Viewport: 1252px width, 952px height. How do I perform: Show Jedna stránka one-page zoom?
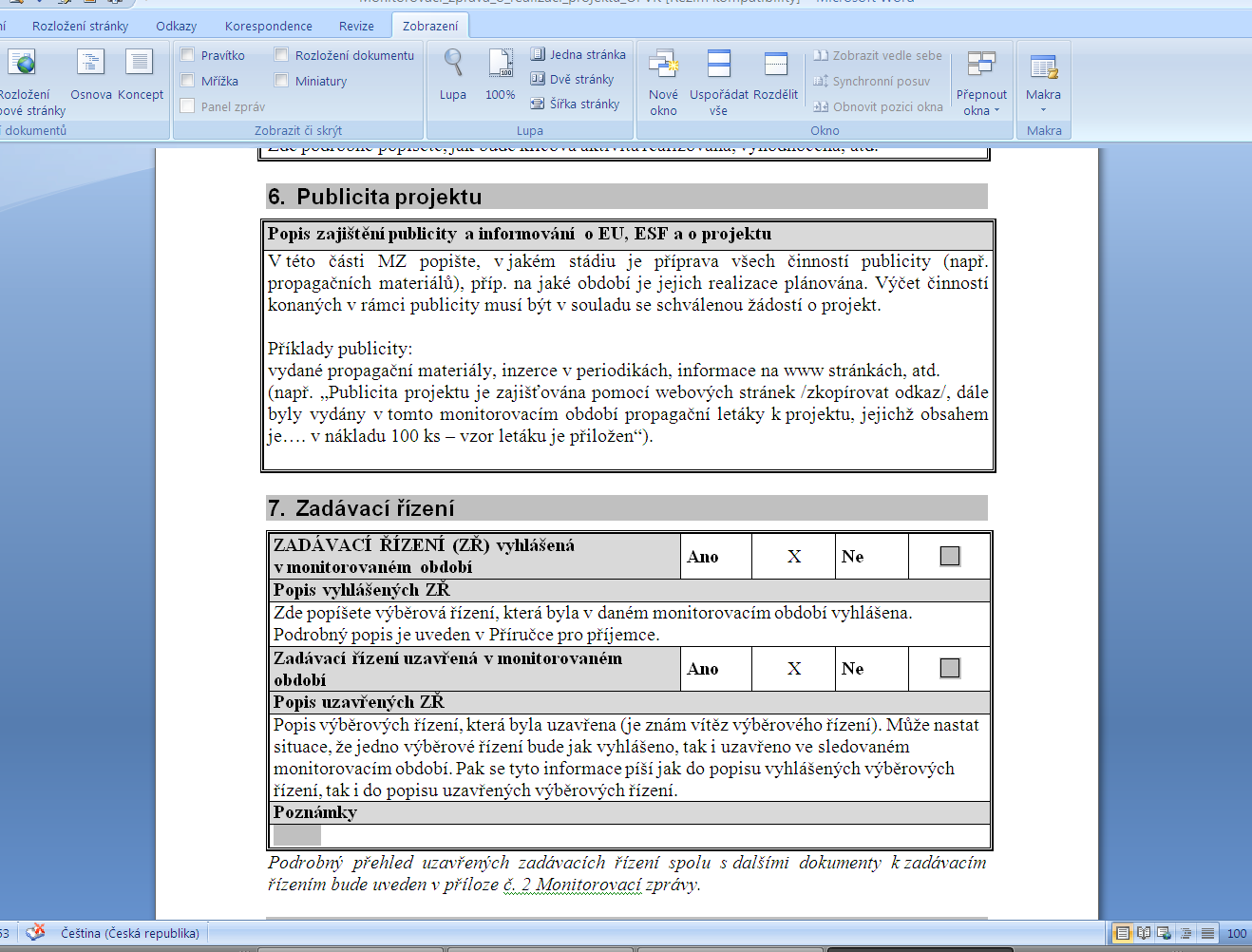pyautogui.click(x=578, y=54)
